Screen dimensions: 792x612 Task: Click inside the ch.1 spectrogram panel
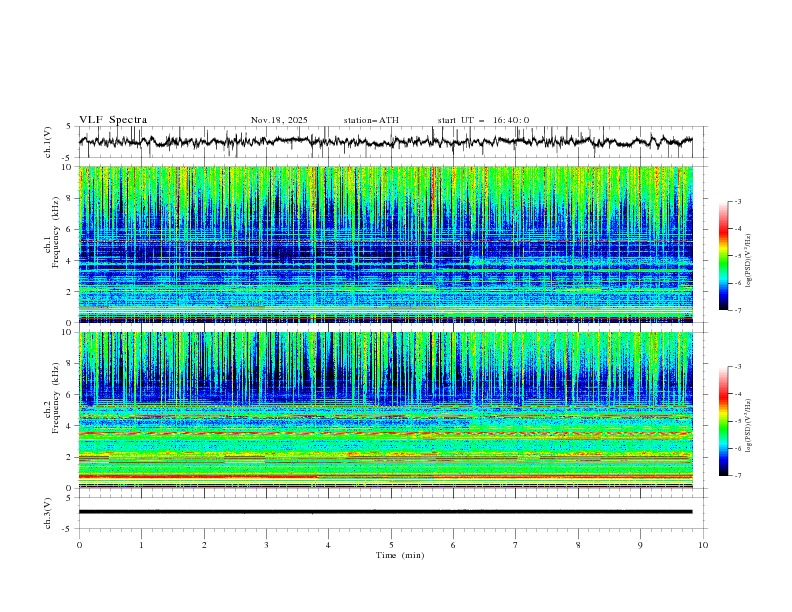(385, 244)
